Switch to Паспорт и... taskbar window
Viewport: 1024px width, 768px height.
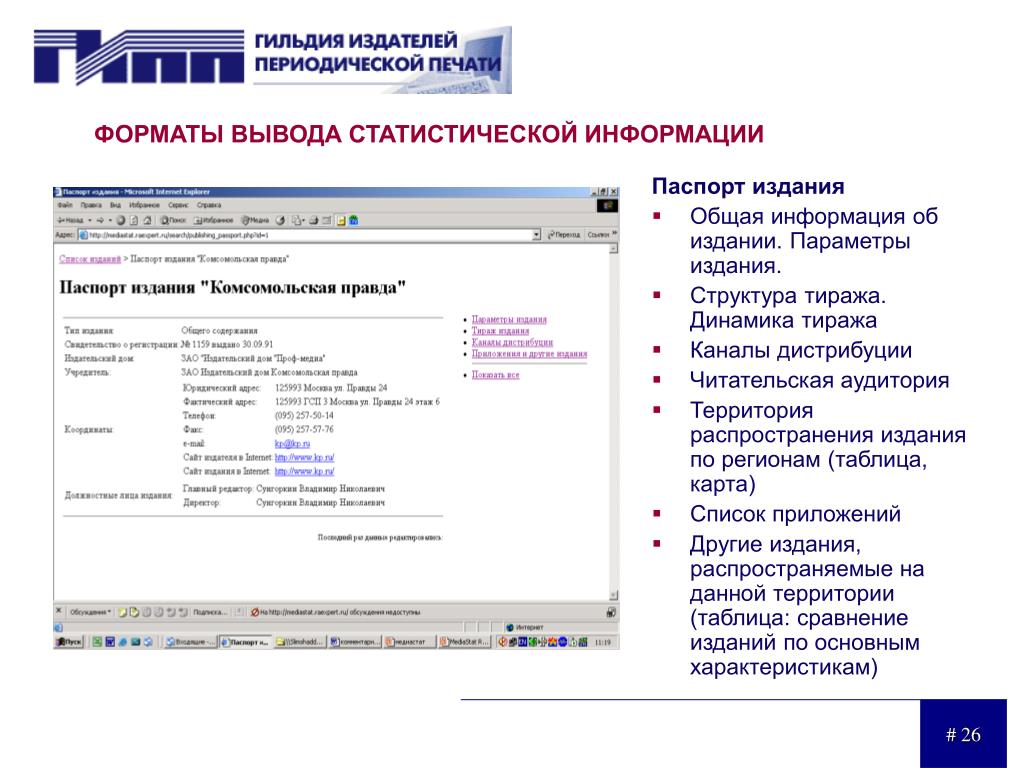[244, 642]
